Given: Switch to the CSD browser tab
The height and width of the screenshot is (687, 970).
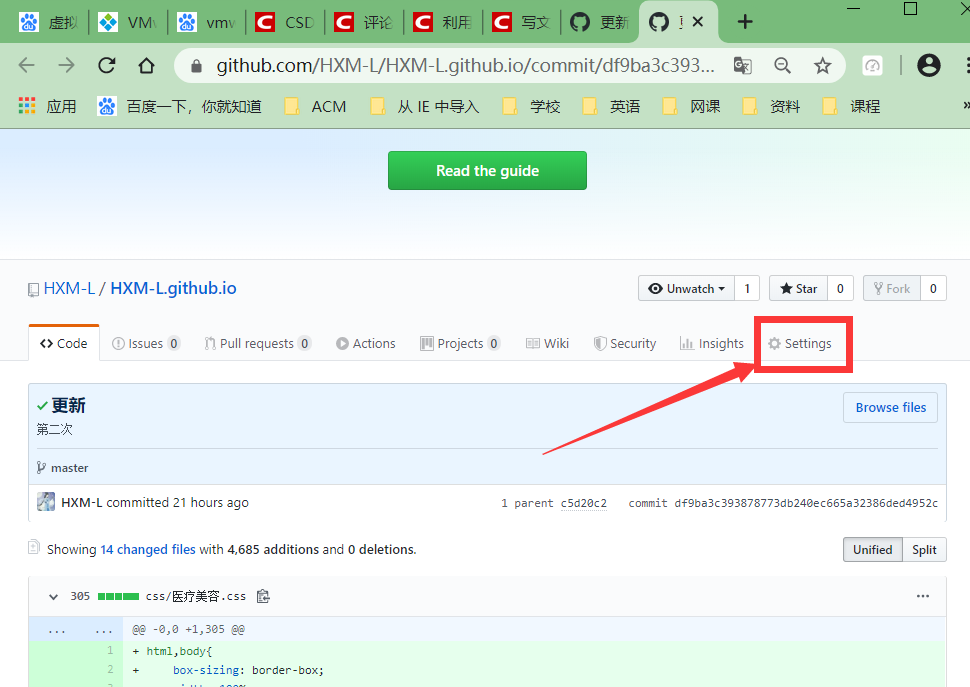Looking at the screenshot, I should tap(286, 22).
